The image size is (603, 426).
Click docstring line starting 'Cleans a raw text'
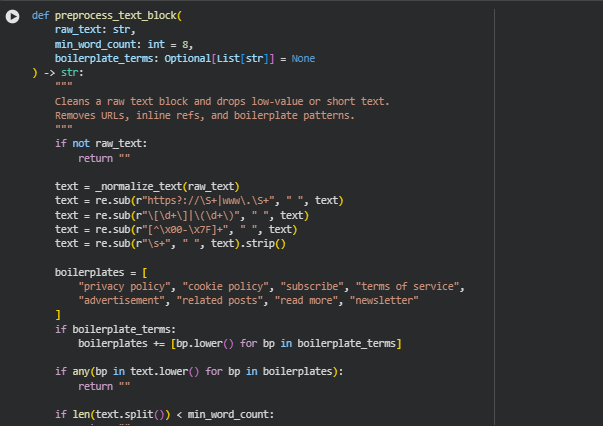point(221,101)
